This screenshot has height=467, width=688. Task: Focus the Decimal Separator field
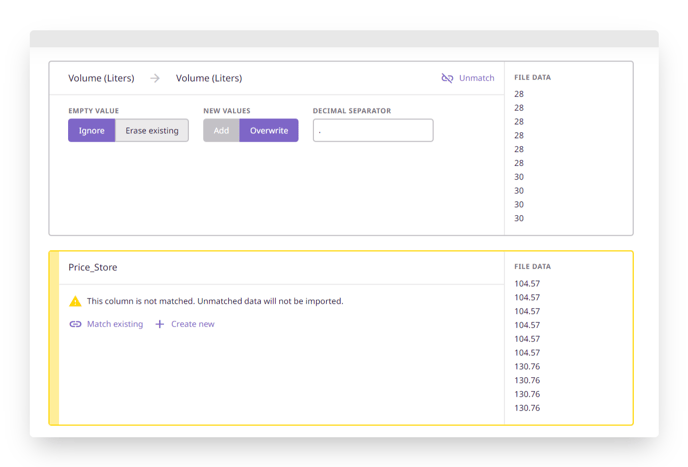[373, 130]
